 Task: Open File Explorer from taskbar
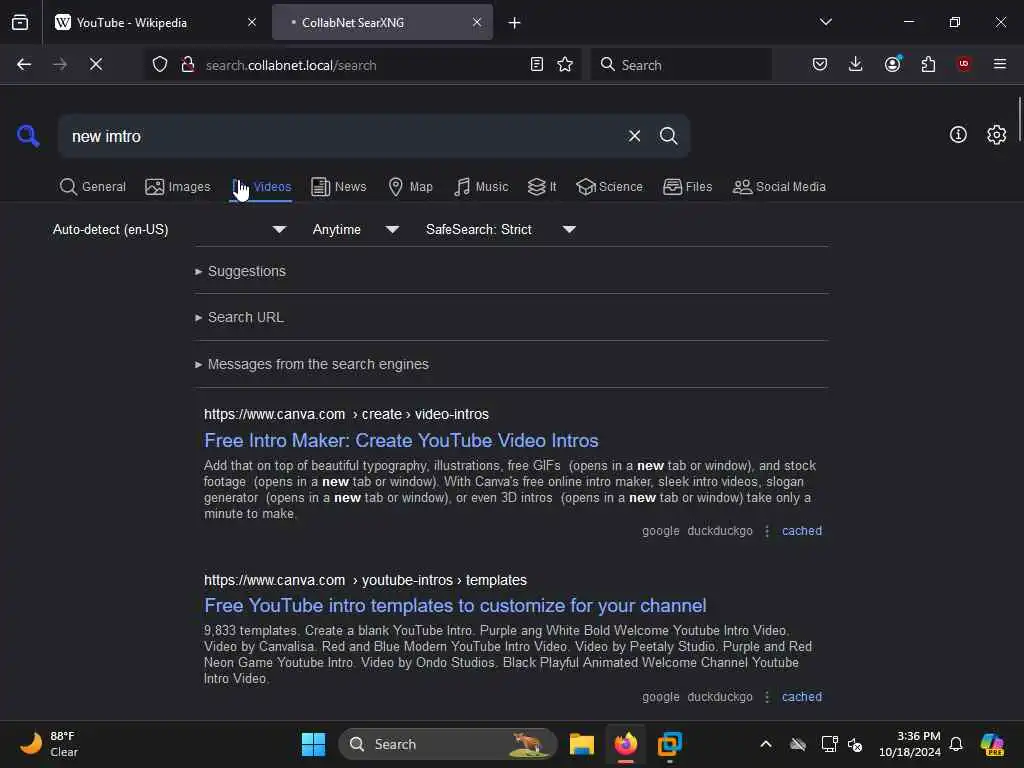(x=581, y=744)
